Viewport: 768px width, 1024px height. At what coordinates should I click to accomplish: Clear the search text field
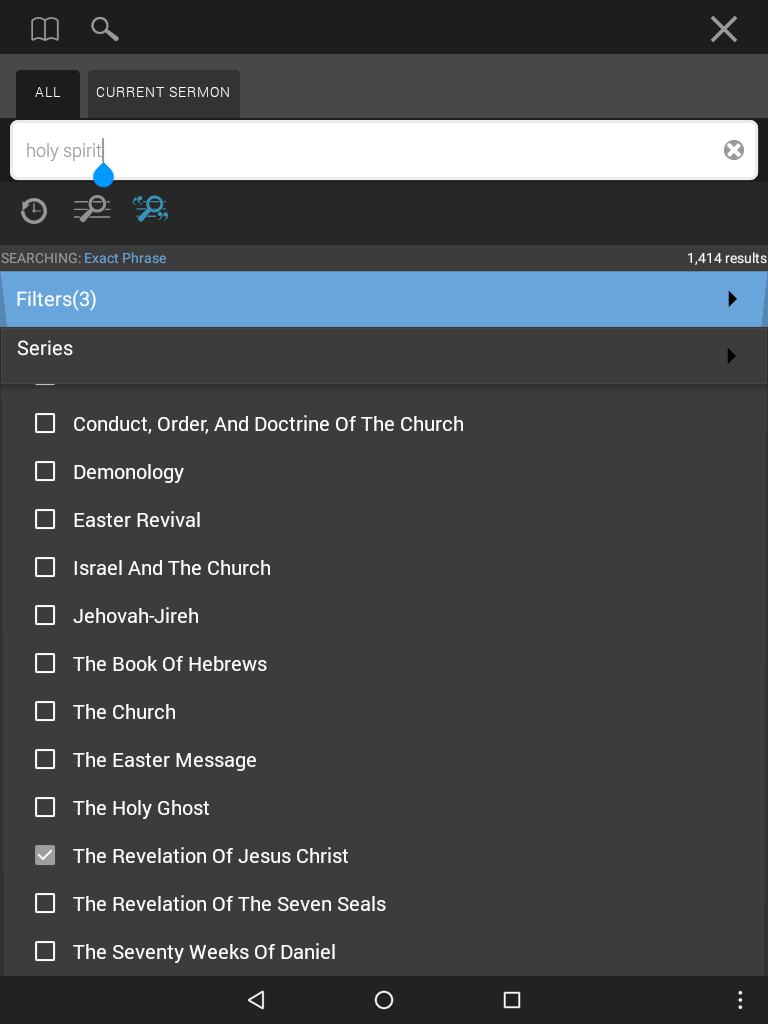pyautogui.click(x=734, y=150)
